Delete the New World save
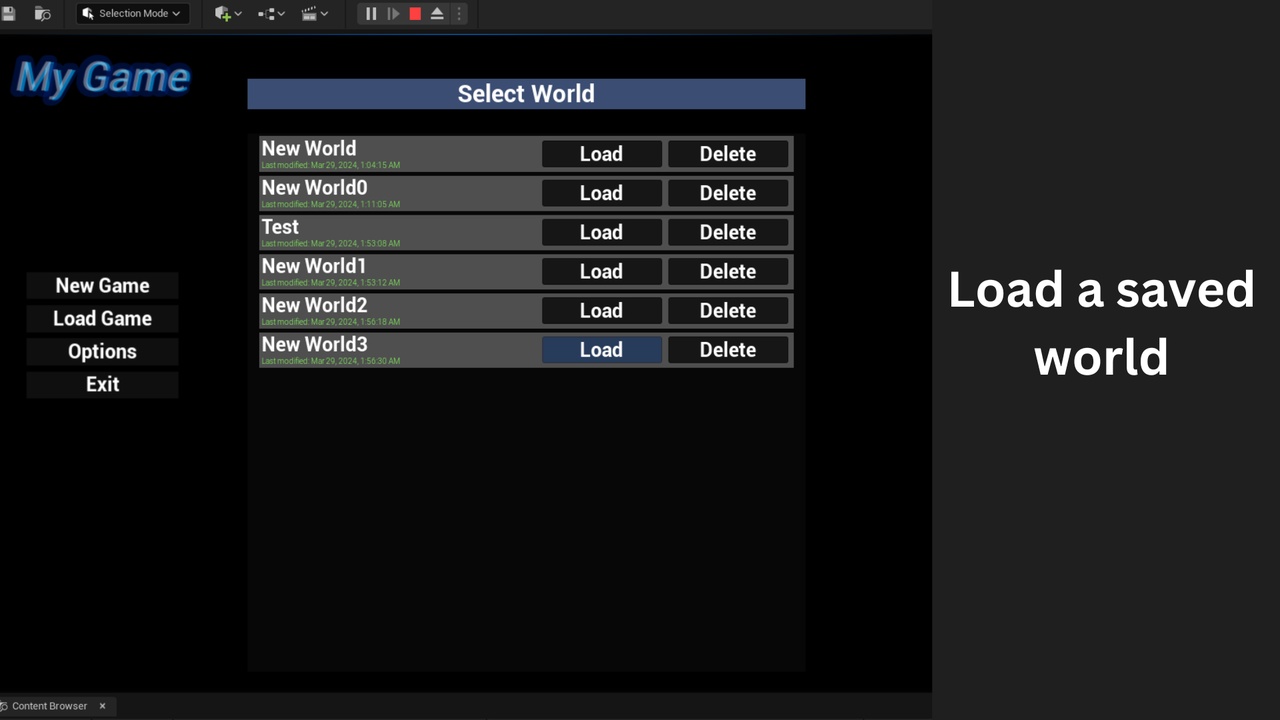This screenshot has height=720, width=1280. tap(728, 154)
